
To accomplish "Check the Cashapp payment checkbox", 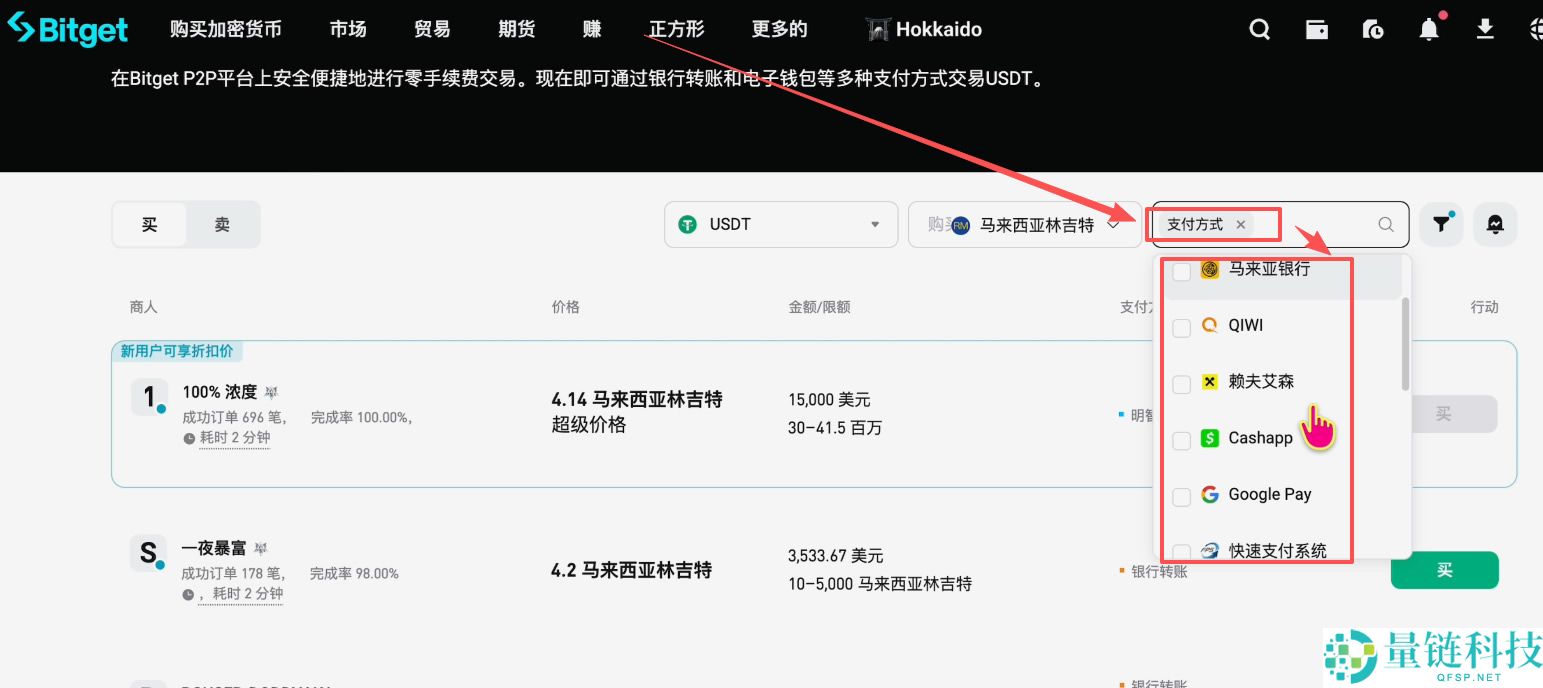I will tap(1181, 439).
